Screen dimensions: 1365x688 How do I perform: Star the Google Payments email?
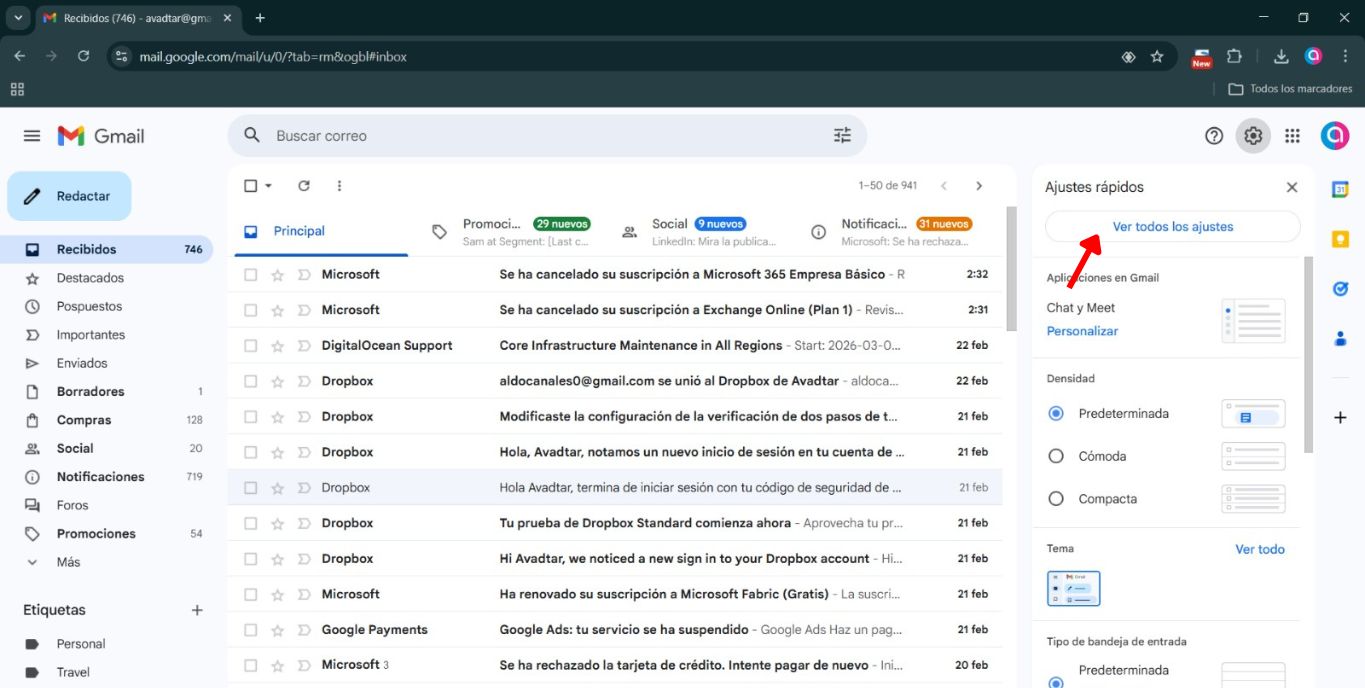click(277, 630)
